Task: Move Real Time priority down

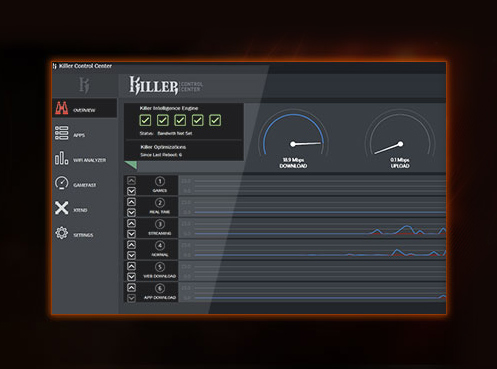Action: [x=131, y=212]
